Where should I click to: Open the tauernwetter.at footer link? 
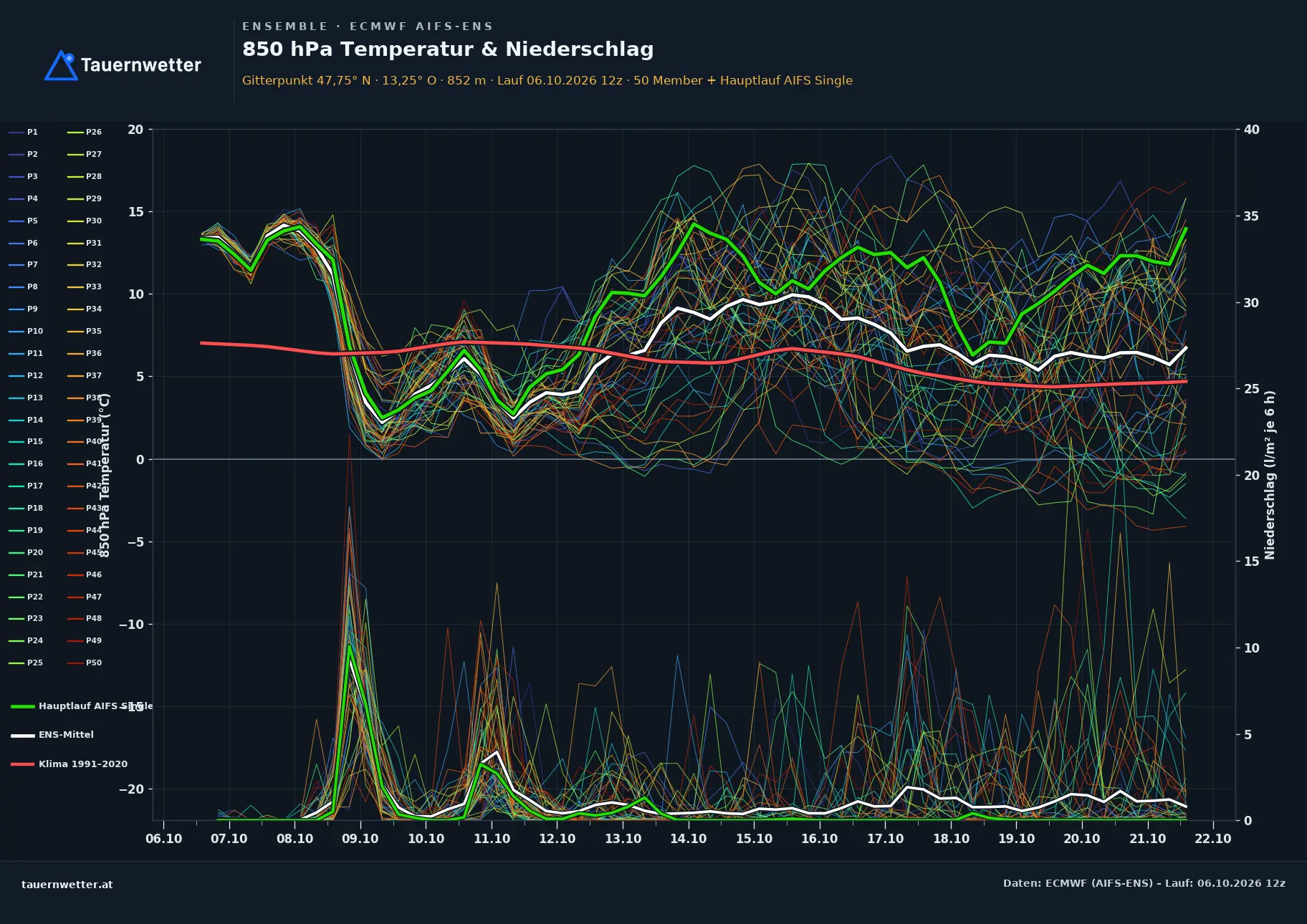(67, 885)
